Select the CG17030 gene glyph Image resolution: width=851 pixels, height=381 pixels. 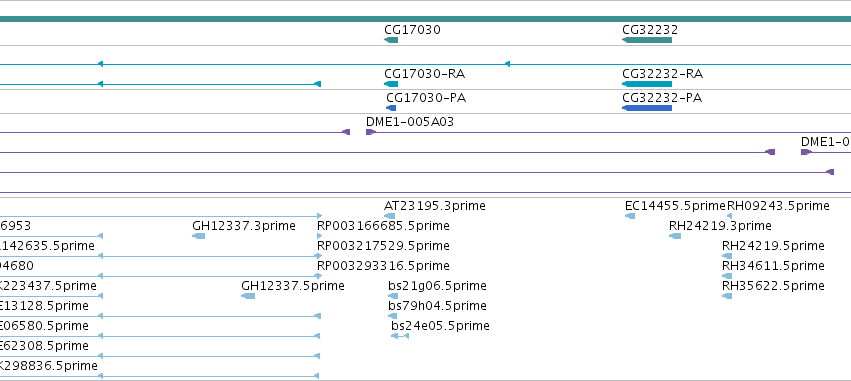point(391,40)
